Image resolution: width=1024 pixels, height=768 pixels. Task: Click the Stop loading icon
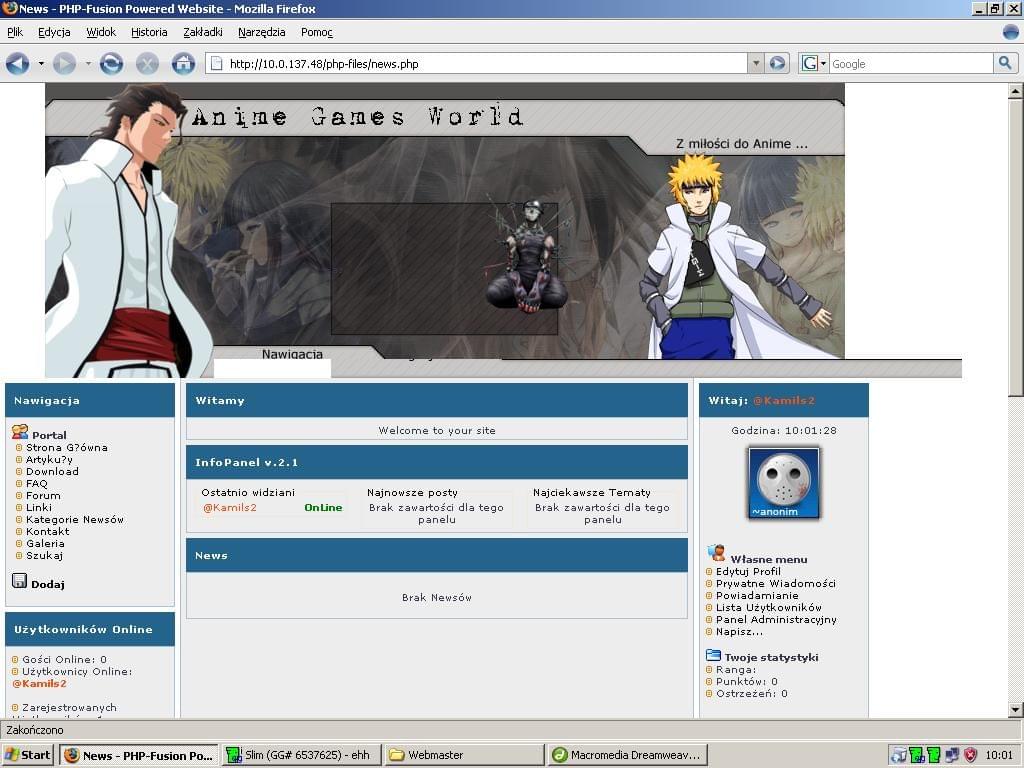pos(147,64)
